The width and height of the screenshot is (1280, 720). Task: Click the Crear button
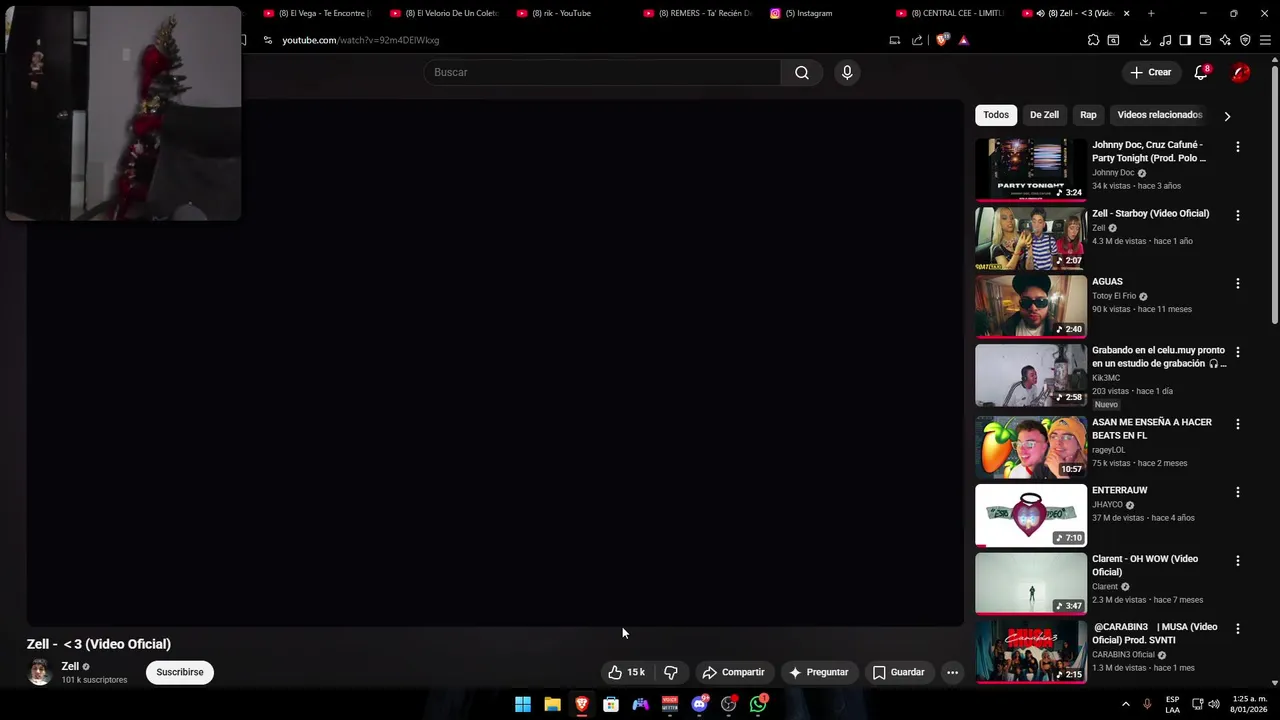point(1150,72)
